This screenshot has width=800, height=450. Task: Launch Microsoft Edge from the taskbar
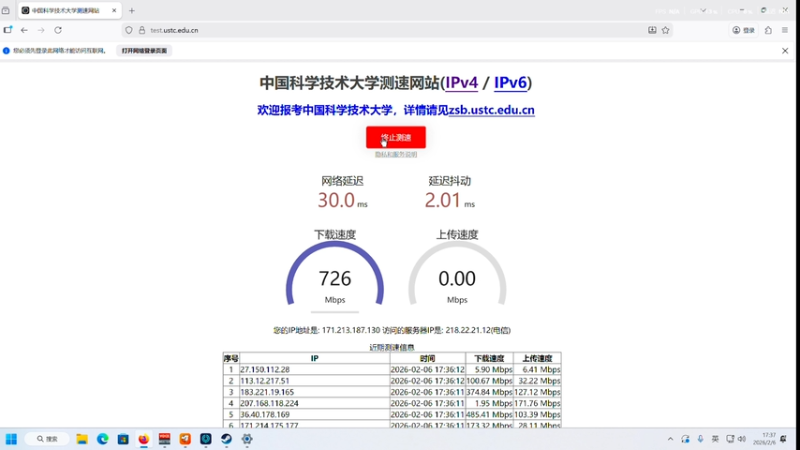103,439
